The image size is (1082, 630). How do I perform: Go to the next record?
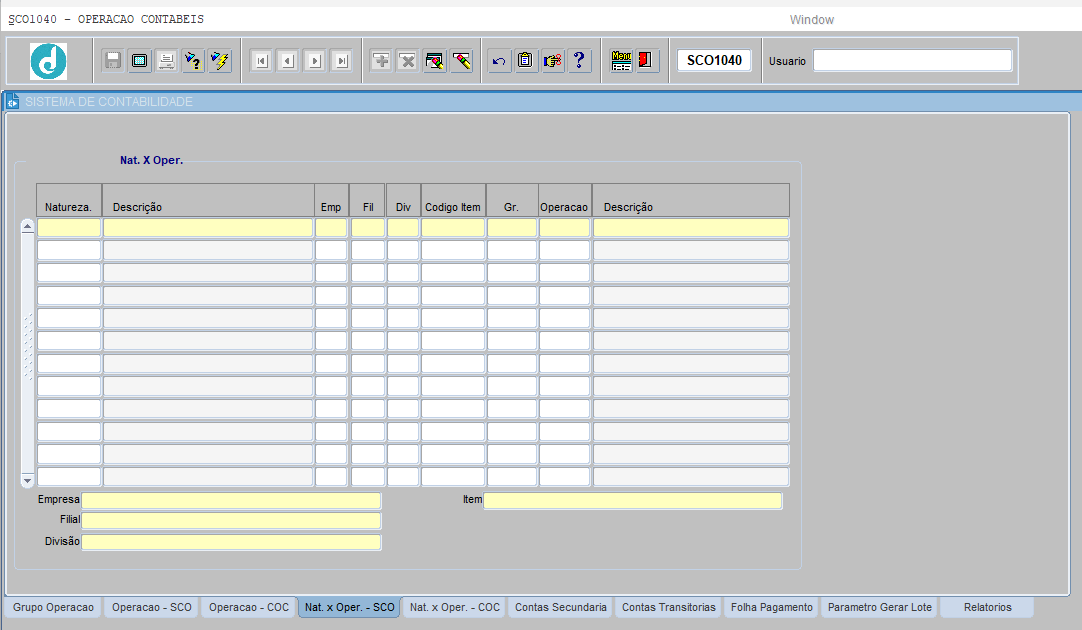(x=314, y=61)
